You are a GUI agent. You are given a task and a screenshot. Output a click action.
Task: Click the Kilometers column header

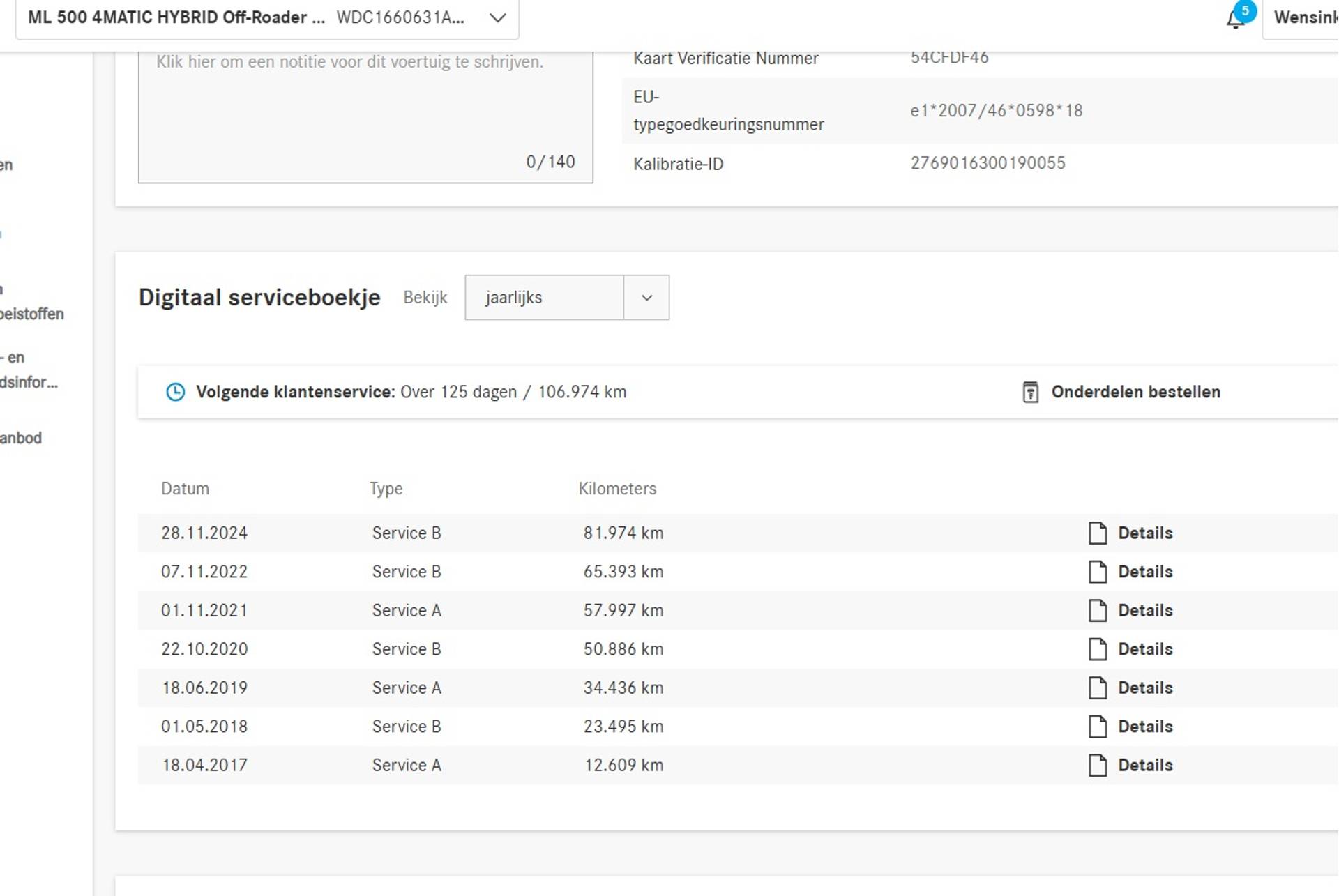point(617,489)
